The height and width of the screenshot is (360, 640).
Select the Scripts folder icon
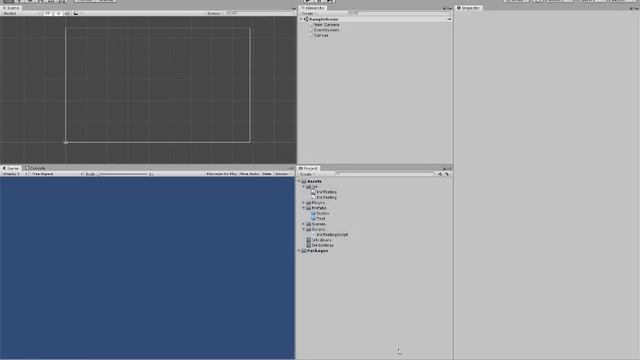click(x=309, y=229)
